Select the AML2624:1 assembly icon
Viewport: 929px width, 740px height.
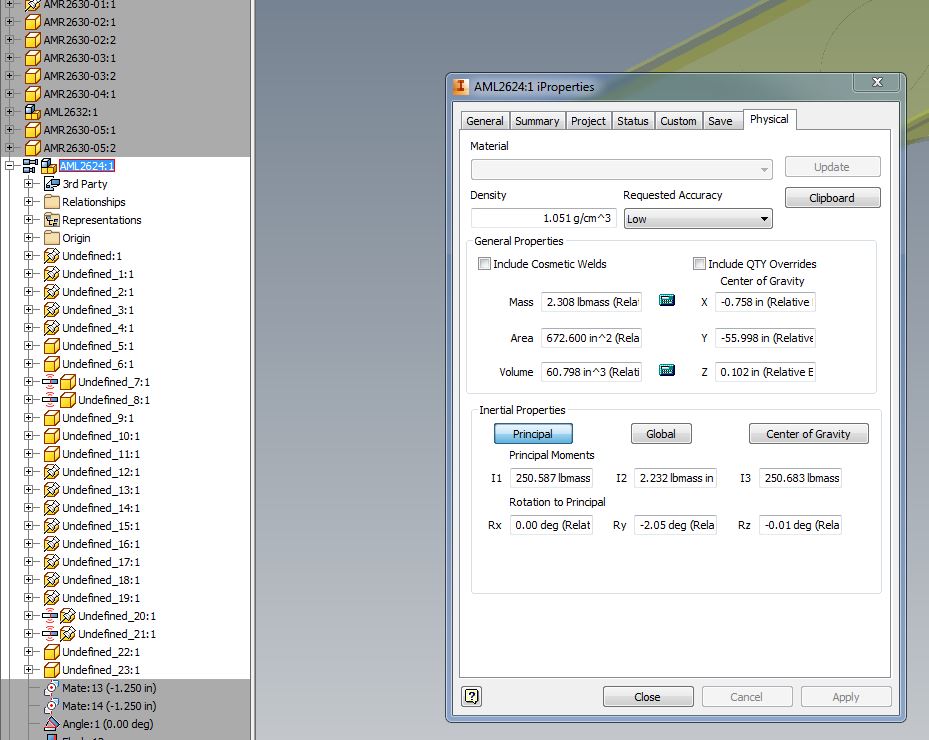pos(49,165)
